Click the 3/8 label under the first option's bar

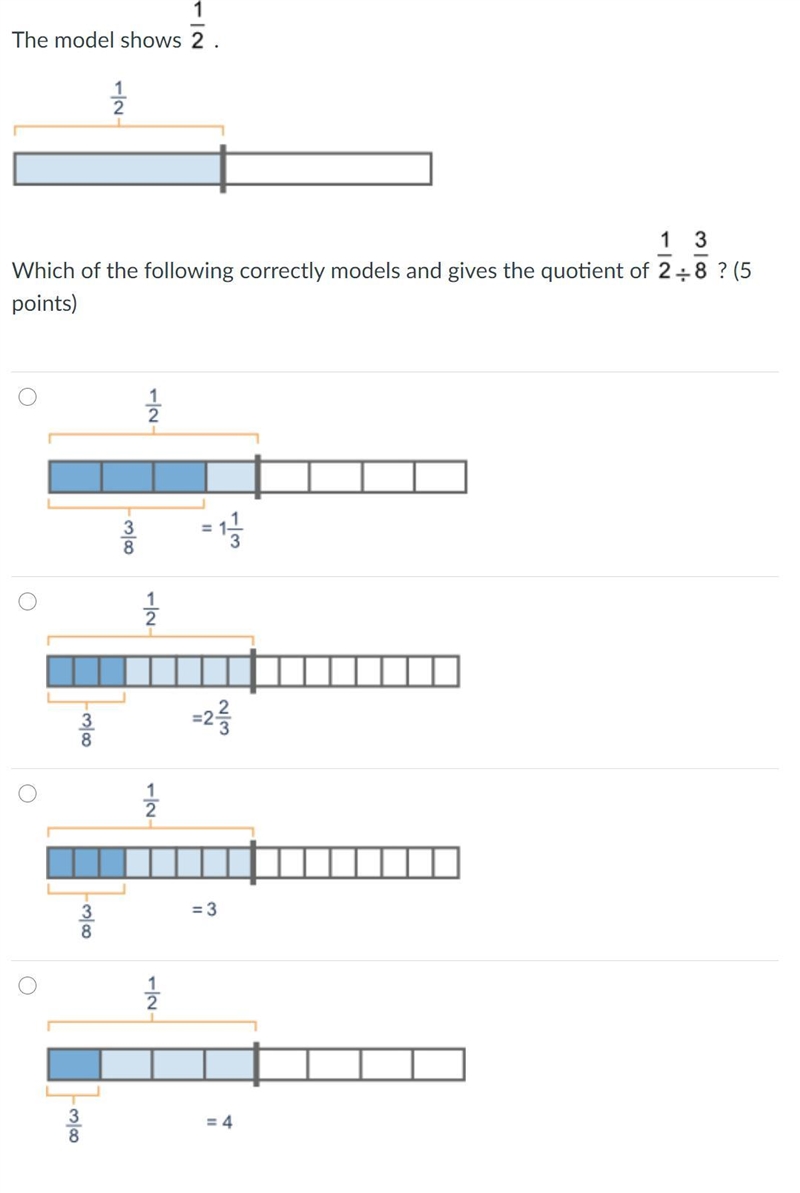(x=129, y=537)
